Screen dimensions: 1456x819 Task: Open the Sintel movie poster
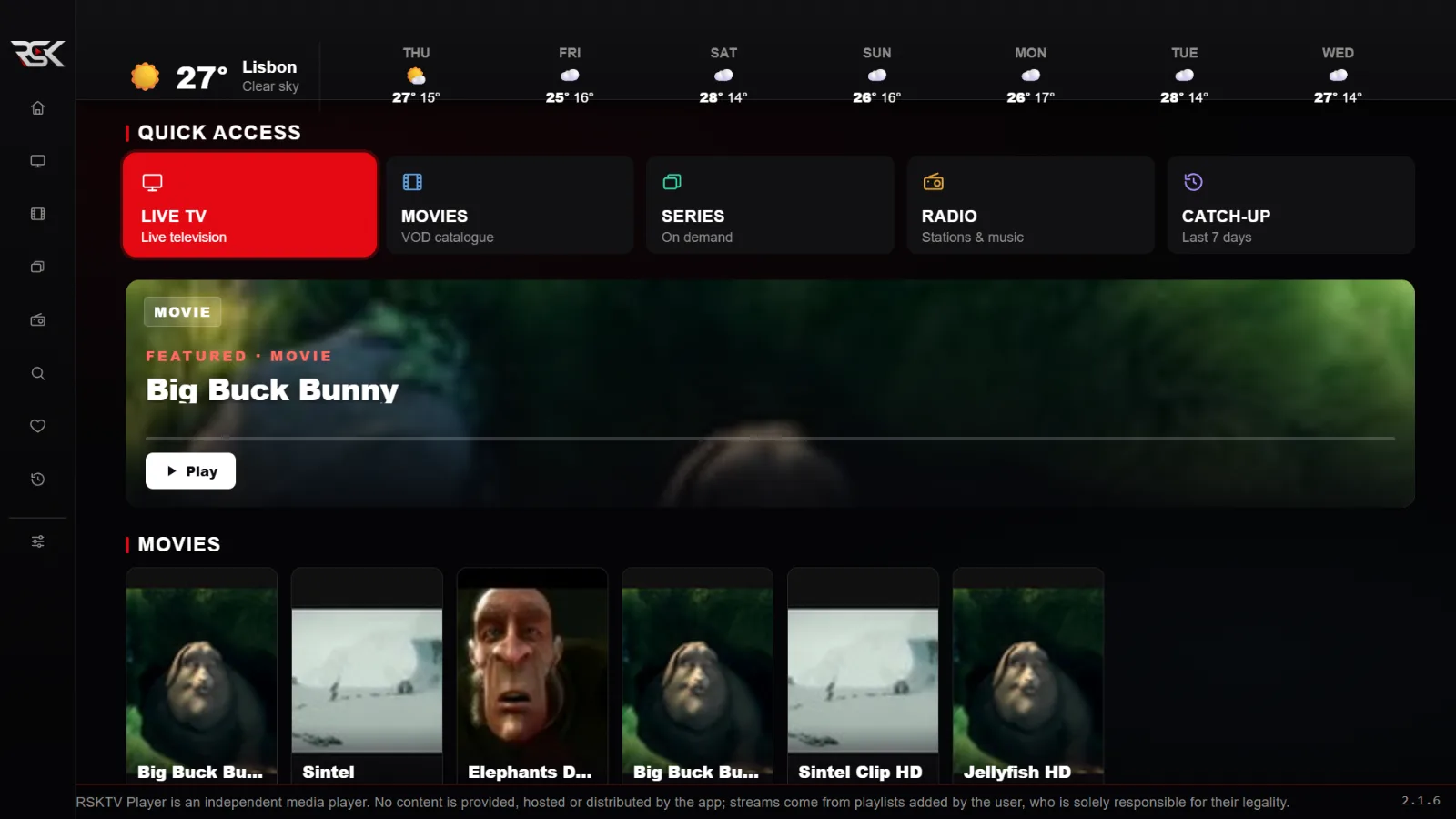point(367,675)
